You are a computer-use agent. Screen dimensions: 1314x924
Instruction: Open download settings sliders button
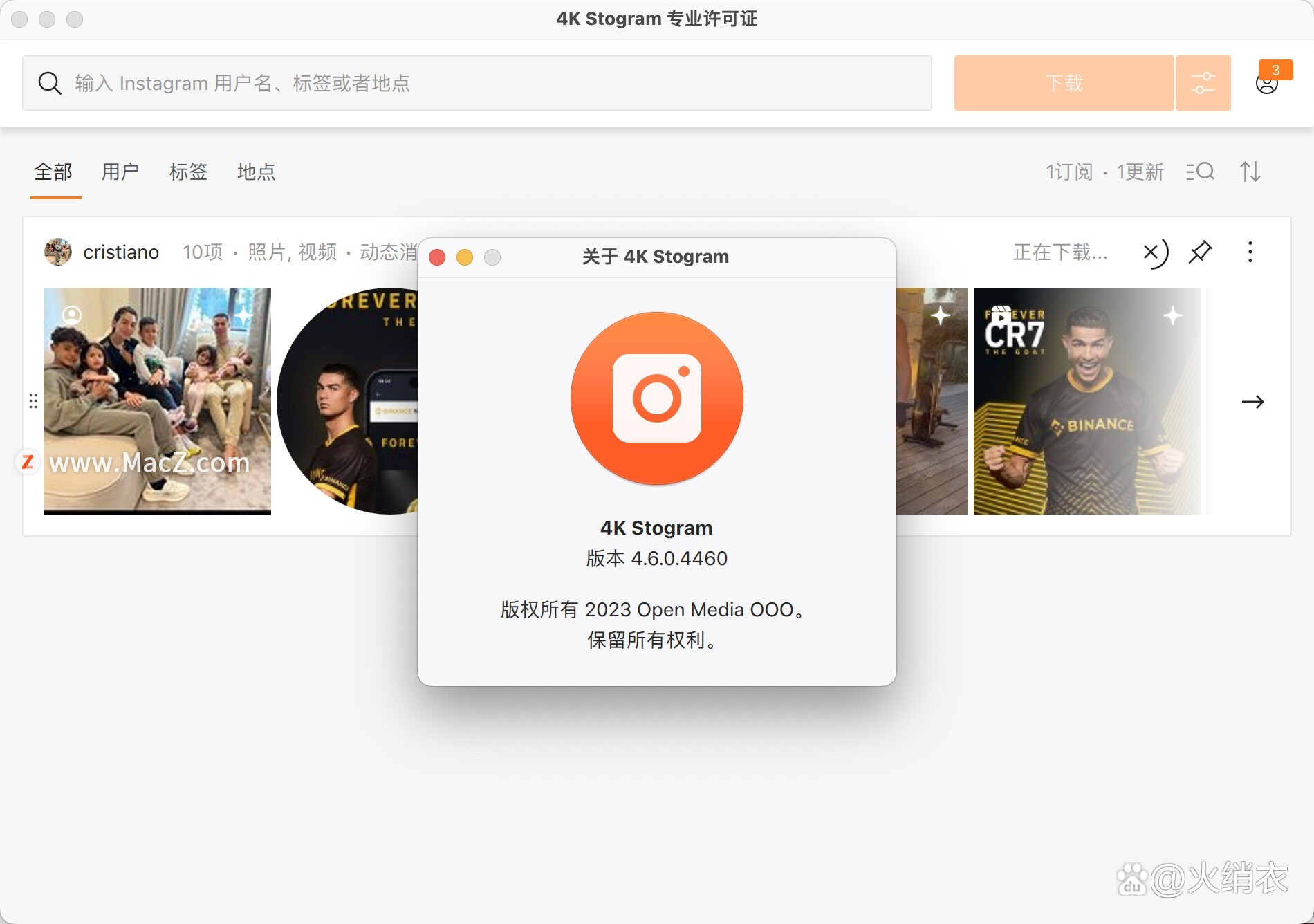[1203, 83]
